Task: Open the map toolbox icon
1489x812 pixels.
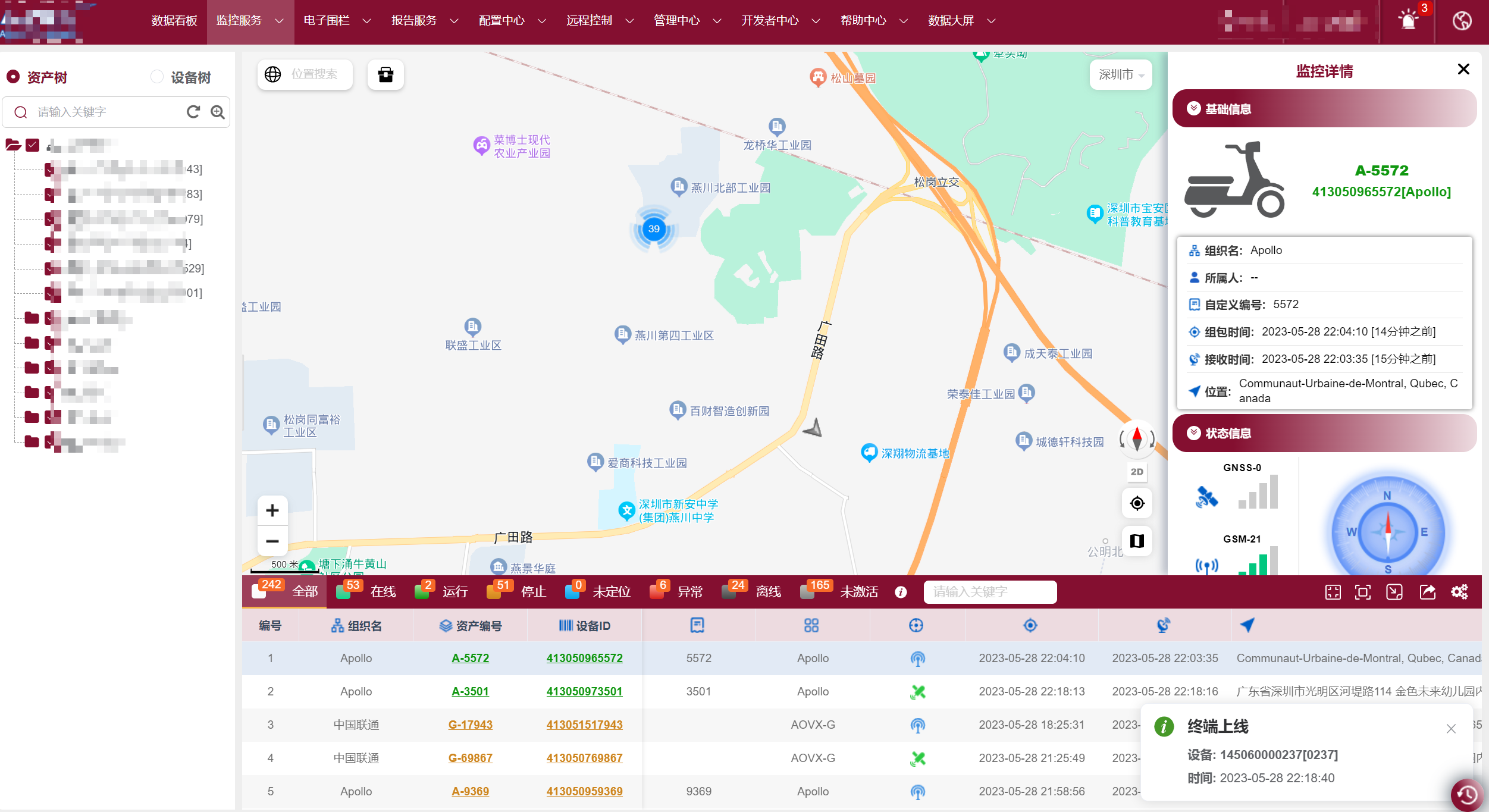Action: pyautogui.click(x=385, y=74)
